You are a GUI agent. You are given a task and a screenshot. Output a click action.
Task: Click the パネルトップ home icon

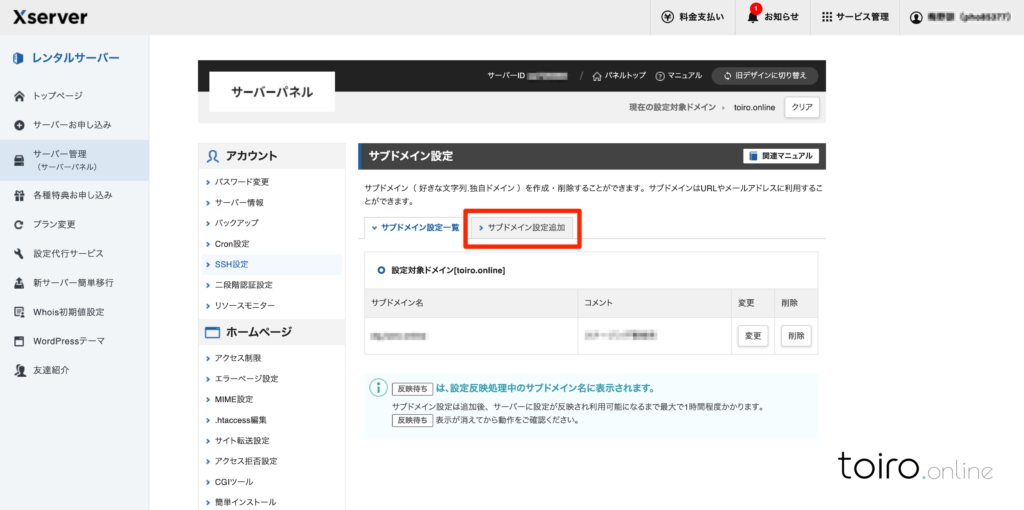[x=597, y=76]
